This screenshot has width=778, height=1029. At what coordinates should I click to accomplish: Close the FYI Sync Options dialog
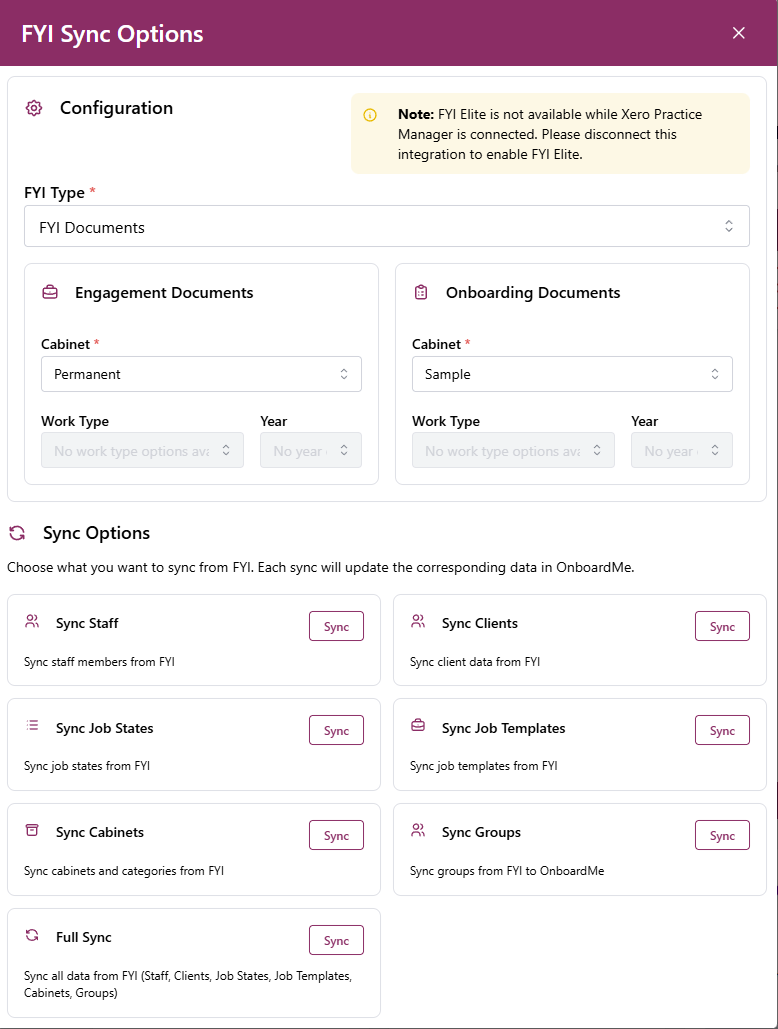(739, 33)
